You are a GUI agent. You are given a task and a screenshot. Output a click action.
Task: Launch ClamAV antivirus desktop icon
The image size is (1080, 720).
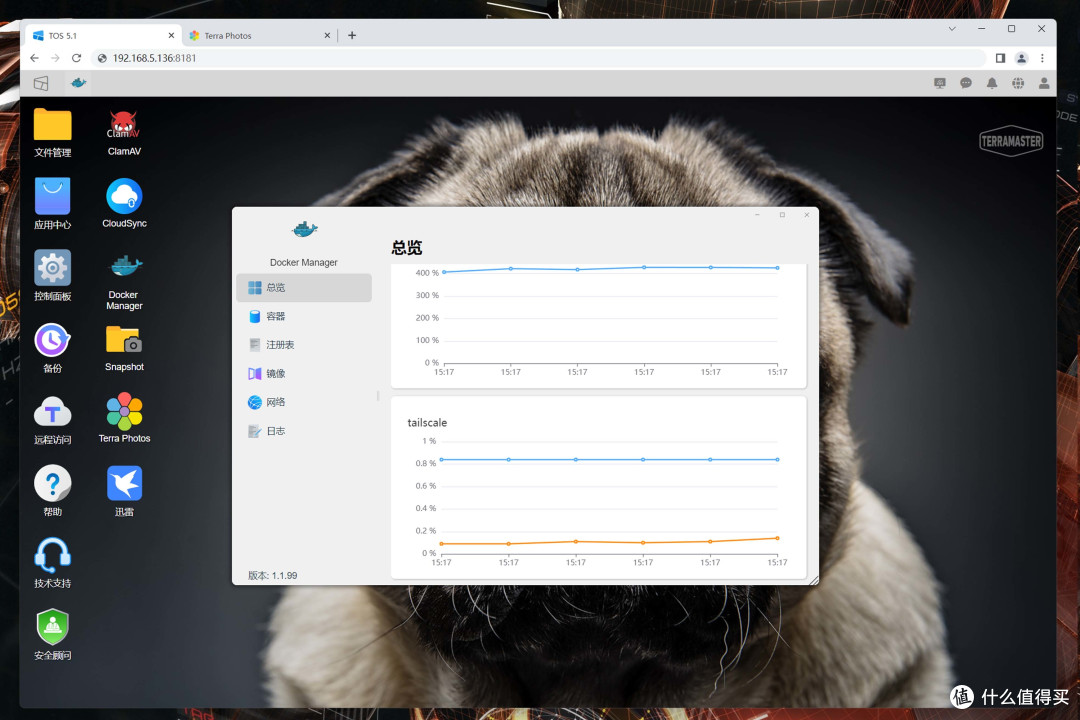(124, 132)
